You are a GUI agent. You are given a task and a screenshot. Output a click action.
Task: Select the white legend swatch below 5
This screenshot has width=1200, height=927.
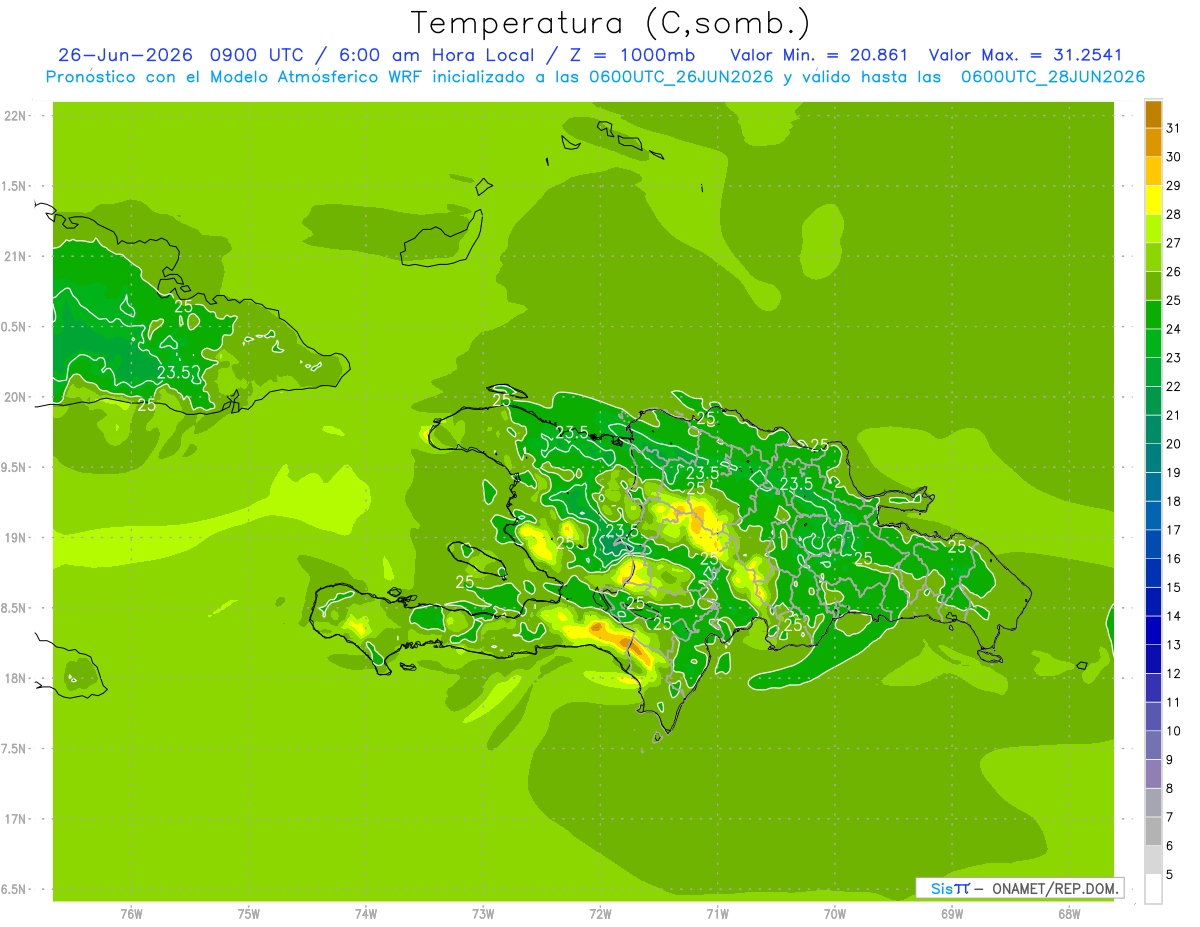point(1153,888)
